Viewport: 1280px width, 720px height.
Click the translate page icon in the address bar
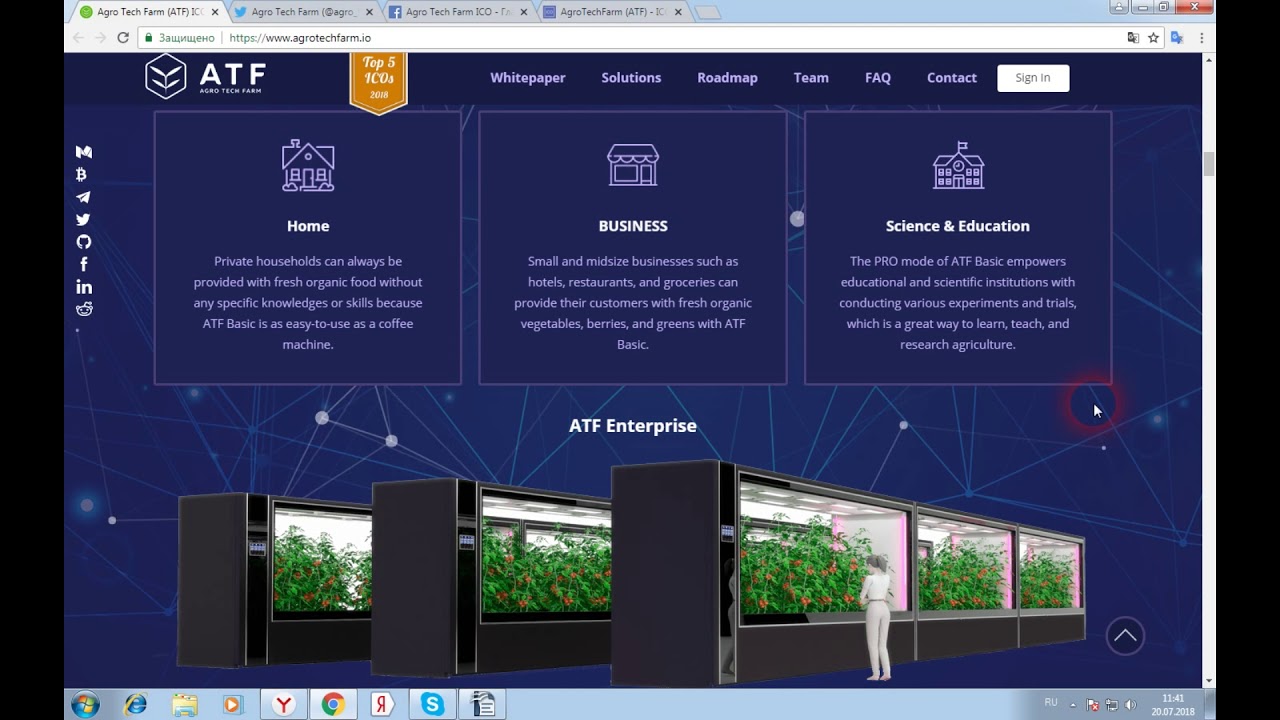1133,37
